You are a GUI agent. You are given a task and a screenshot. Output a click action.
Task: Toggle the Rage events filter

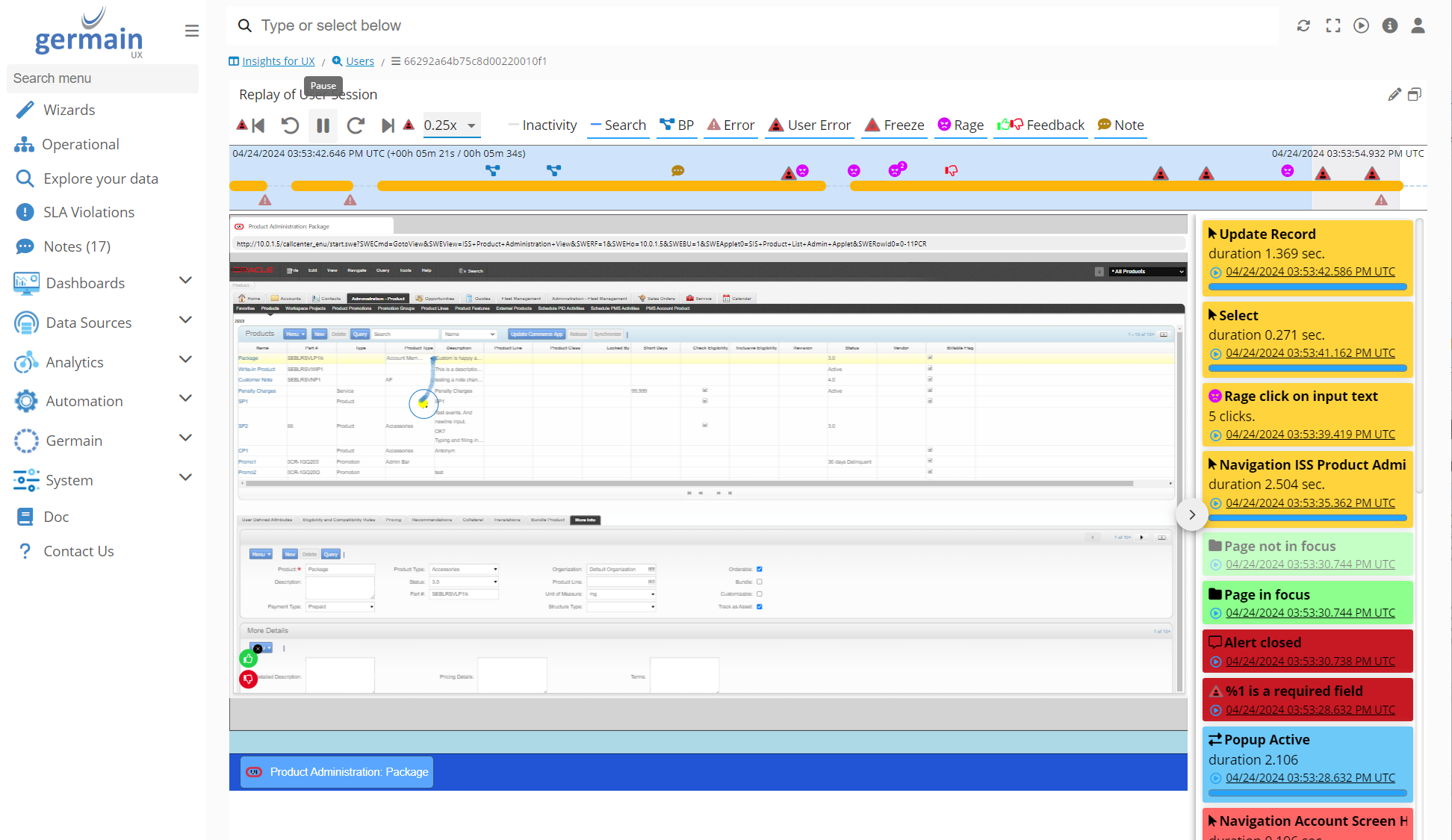pyautogui.click(x=961, y=125)
